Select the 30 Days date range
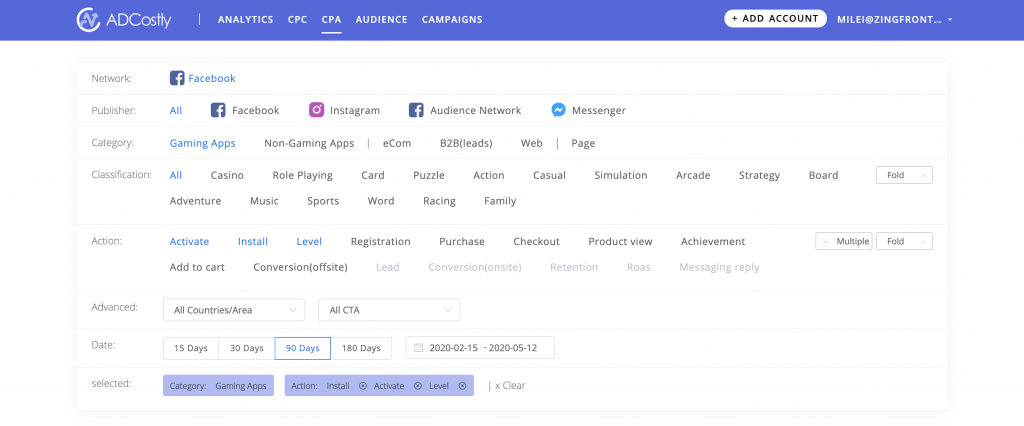The width and height of the screenshot is (1024, 426). [x=247, y=348]
